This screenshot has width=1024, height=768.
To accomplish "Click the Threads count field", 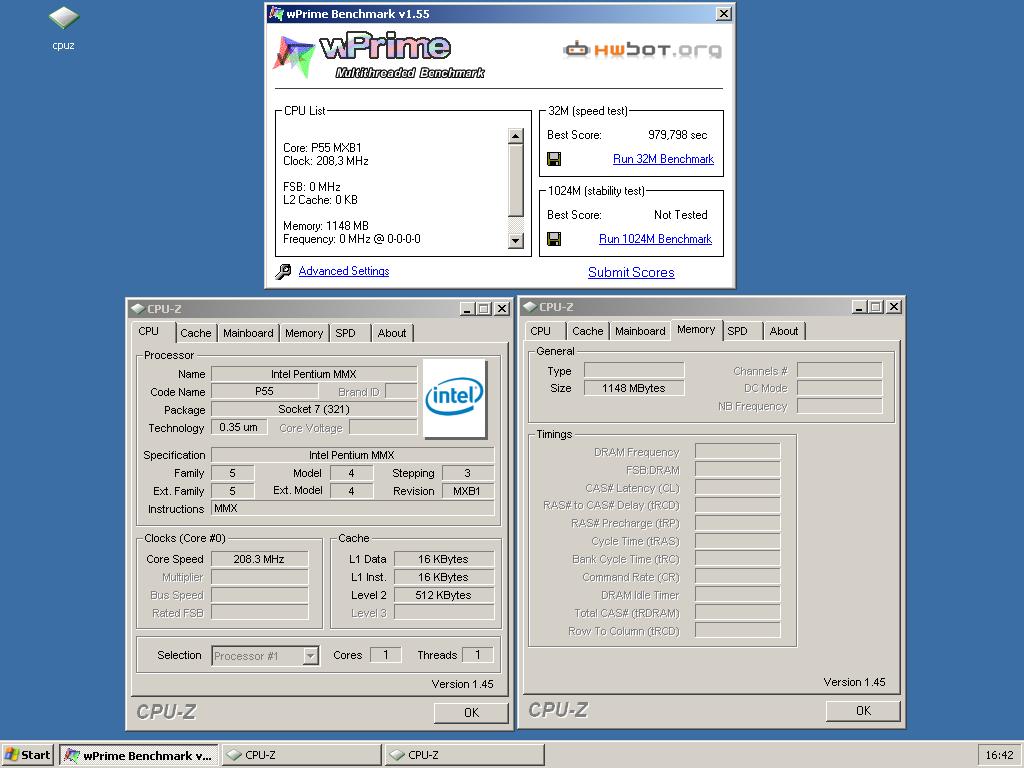I will pos(477,654).
